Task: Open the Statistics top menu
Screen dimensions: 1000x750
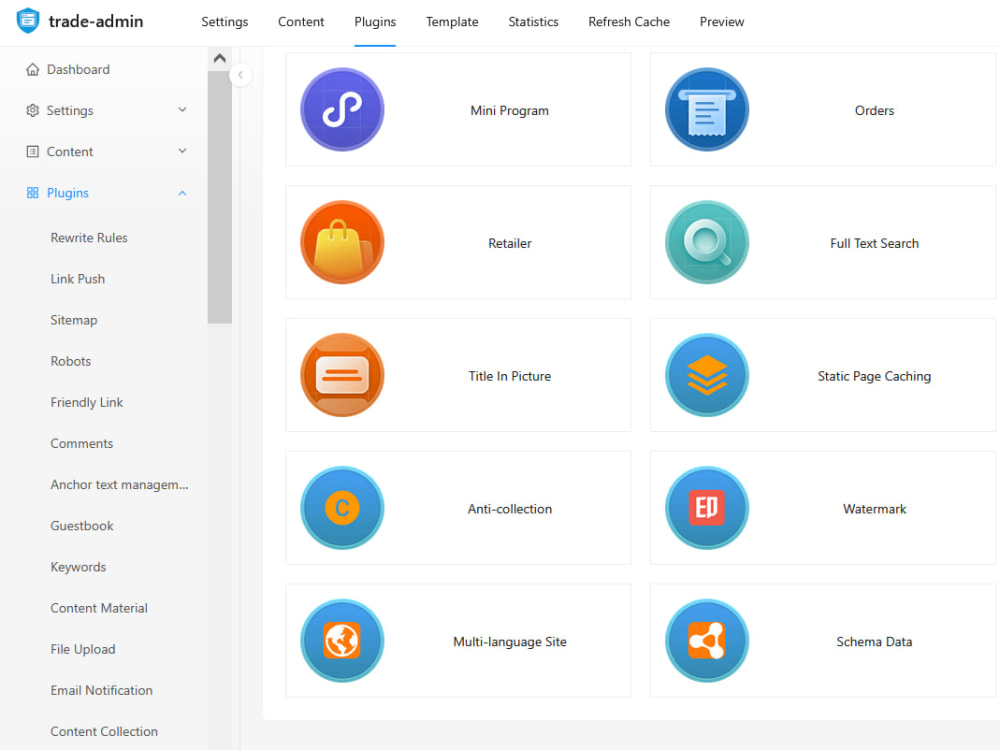Action: [x=533, y=22]
